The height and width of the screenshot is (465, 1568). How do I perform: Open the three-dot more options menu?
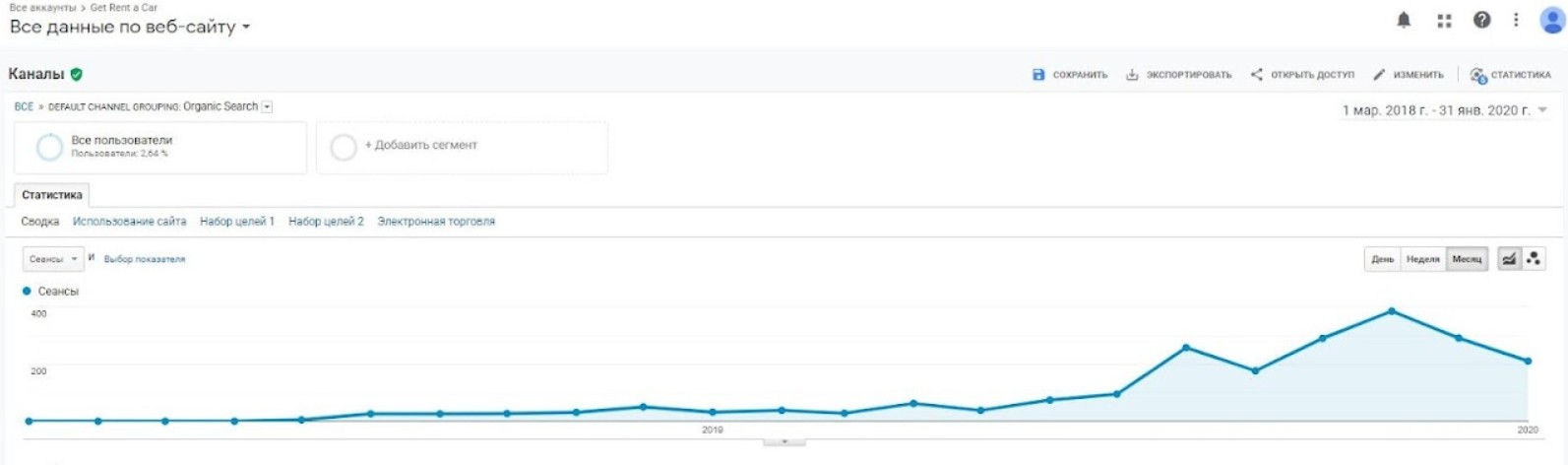point(1516,20)
